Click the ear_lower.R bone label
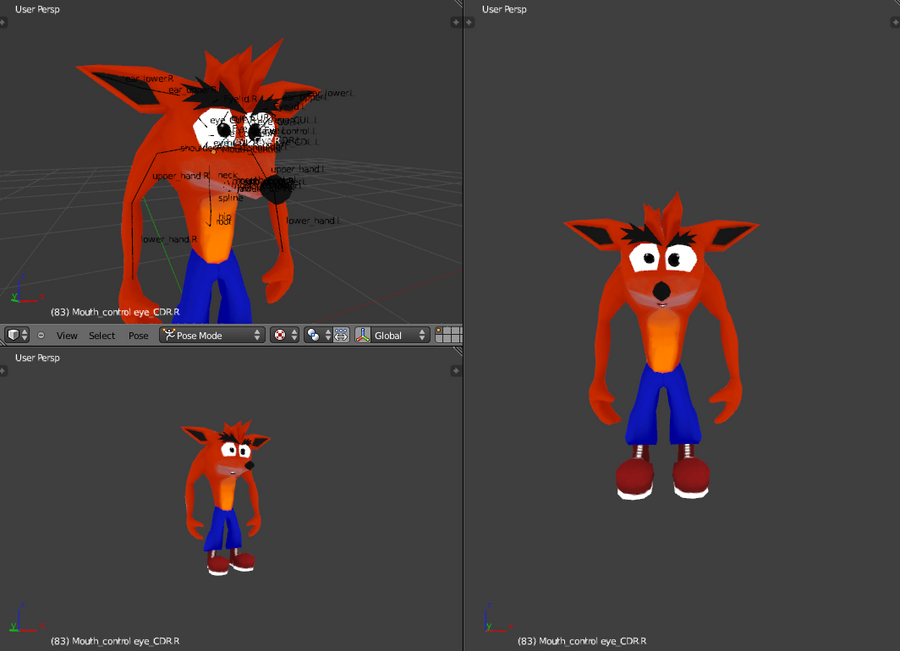Screen dimensions: 900x651 click(149, 79)
